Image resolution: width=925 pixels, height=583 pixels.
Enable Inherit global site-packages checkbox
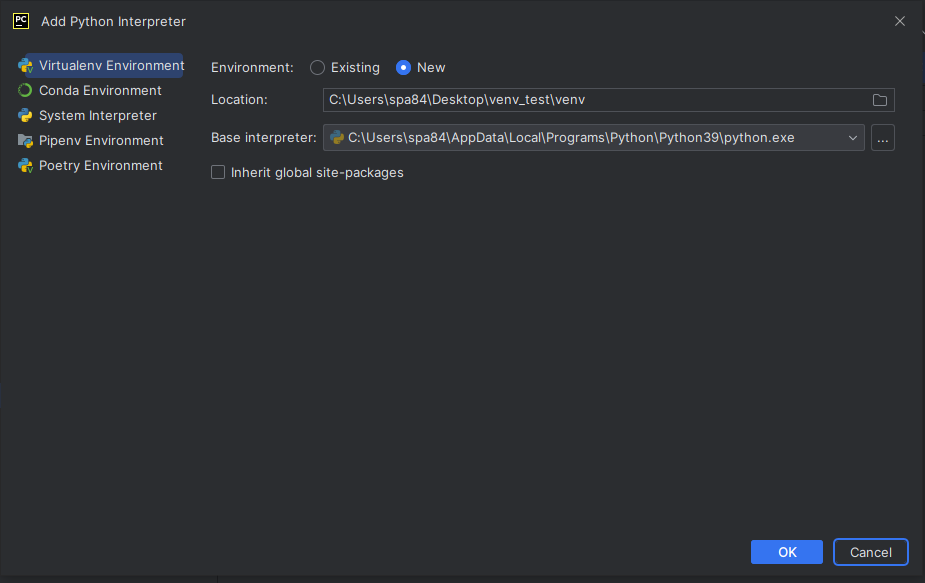click(x=218, y=172)
